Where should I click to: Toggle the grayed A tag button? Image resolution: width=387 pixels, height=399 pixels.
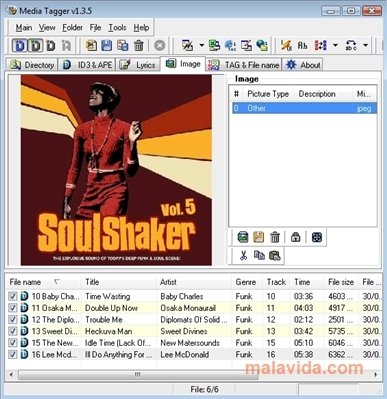66,45
